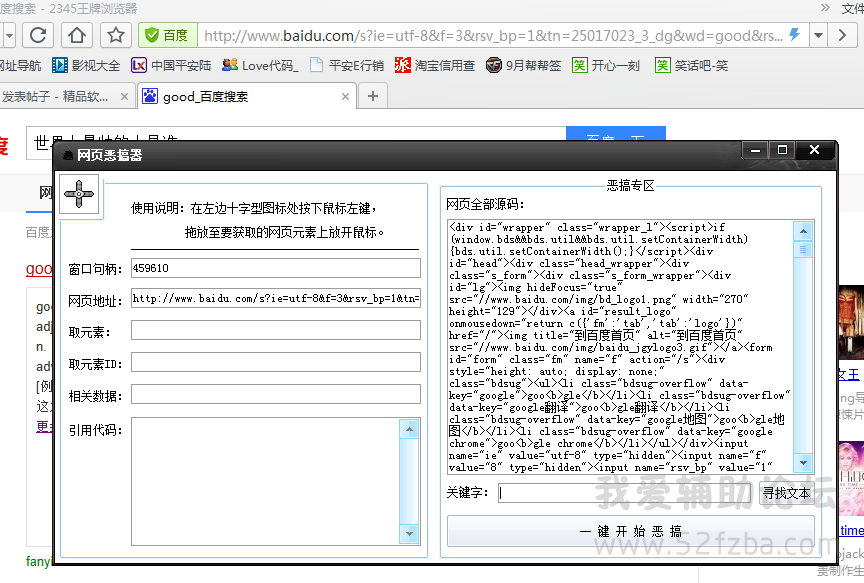Viewport: 864px width, 583px height.
Task: Click the 网页地址 input field
Action: pos(276,298)
